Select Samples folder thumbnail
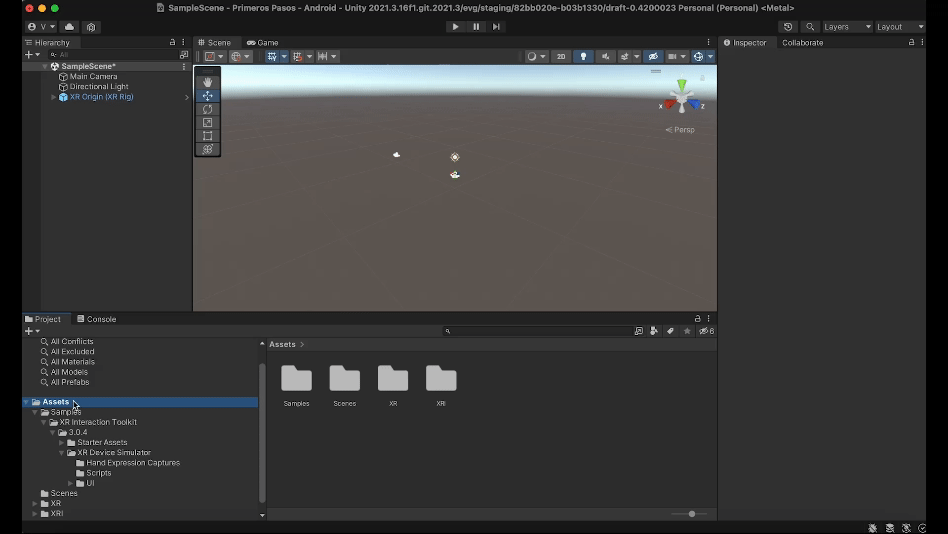Screen dimensions: 948x534 point(296,386)
